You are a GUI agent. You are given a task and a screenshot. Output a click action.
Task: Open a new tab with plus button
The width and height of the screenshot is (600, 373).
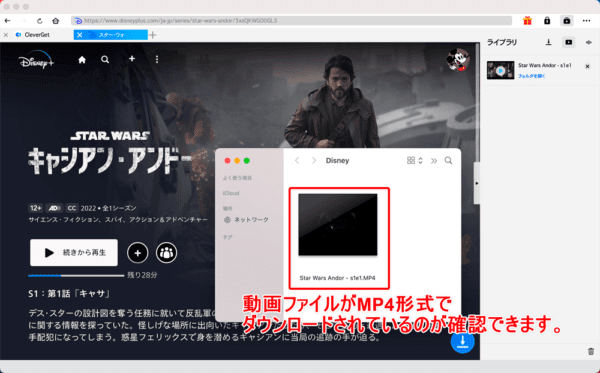coord(153,35)
